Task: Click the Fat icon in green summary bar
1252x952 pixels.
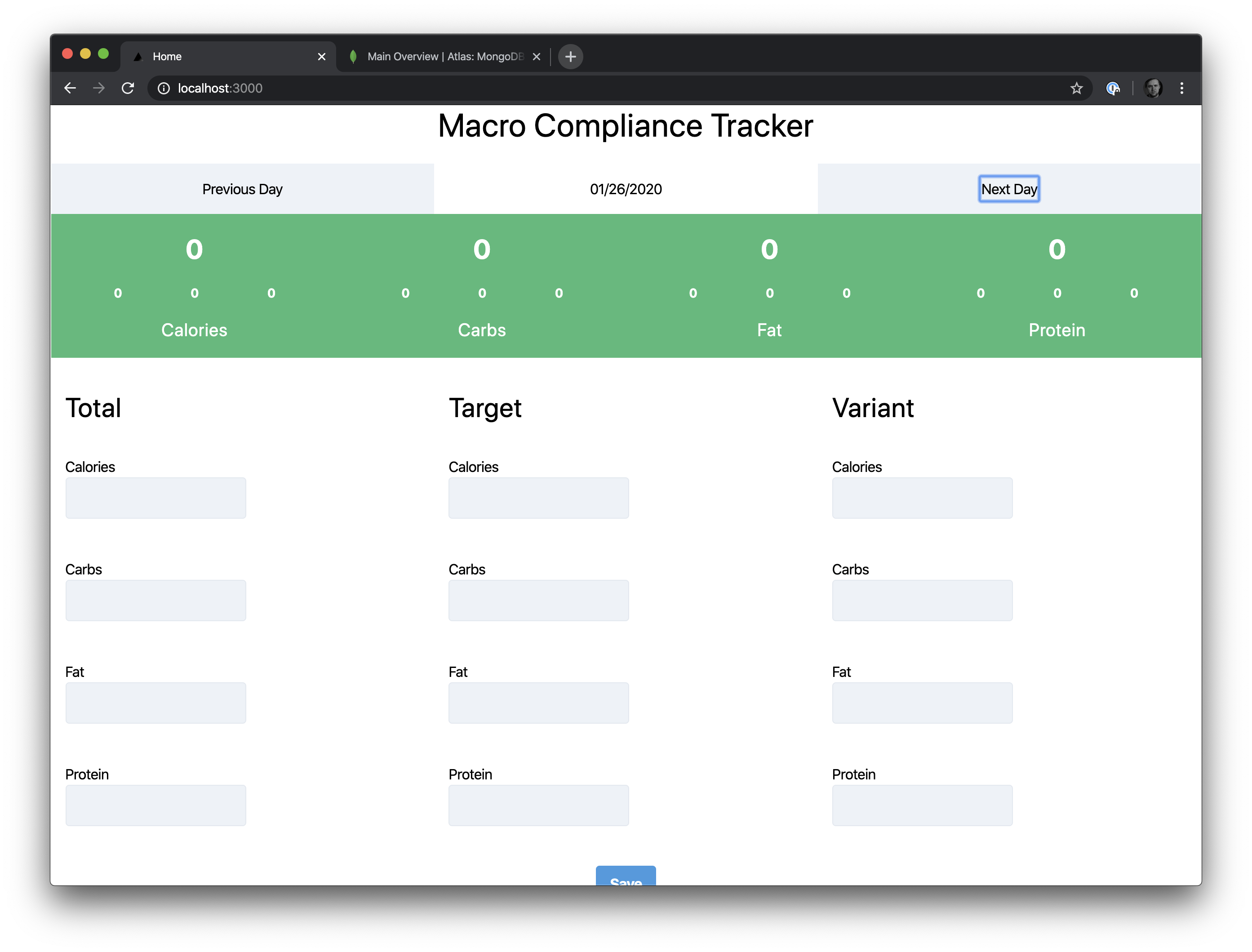Action: 768,330
